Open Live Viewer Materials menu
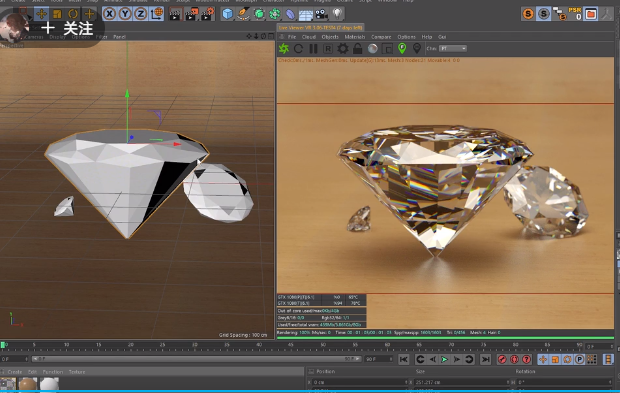 coord(355,37)
